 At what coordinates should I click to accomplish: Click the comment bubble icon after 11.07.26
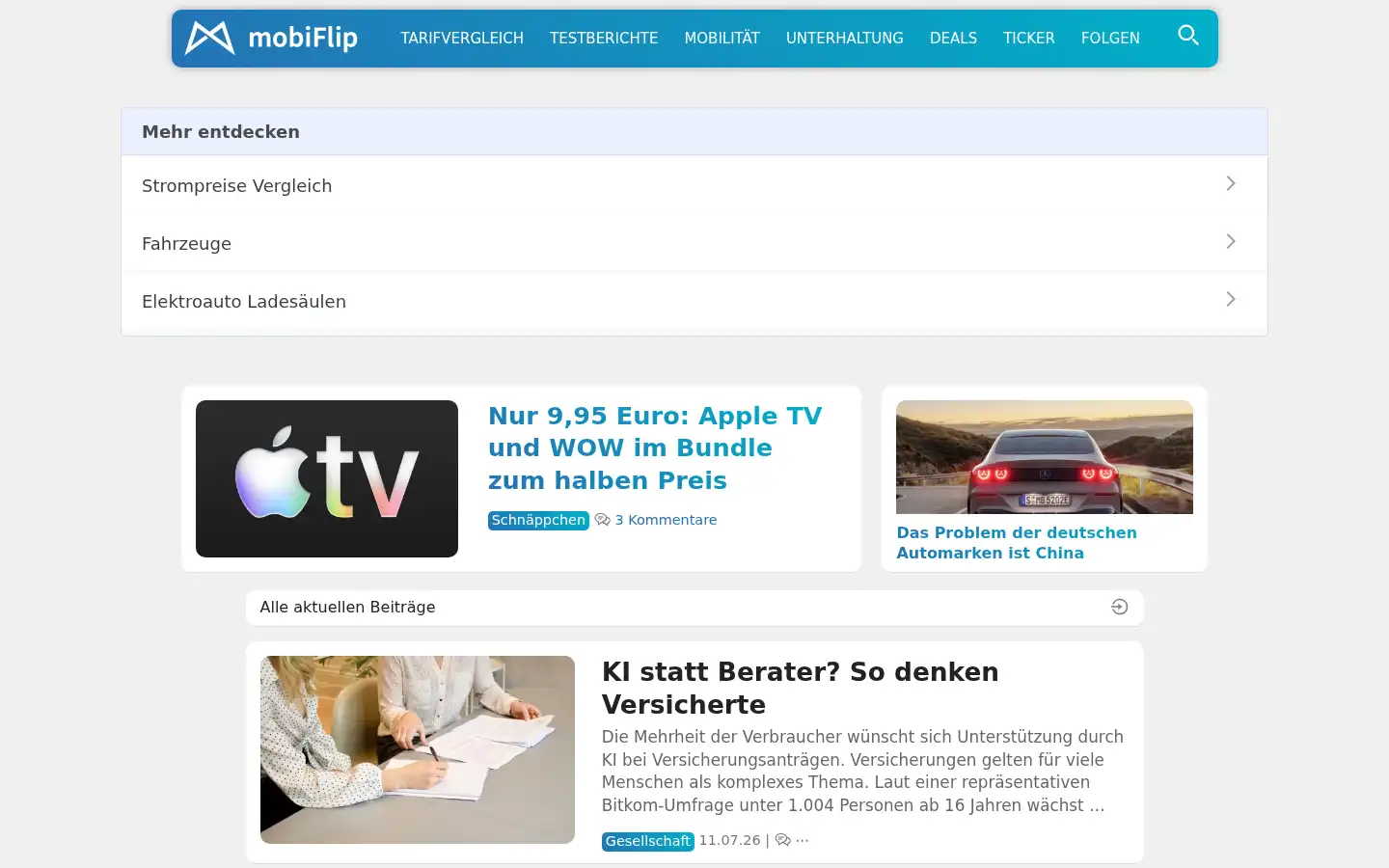[782, 840]
